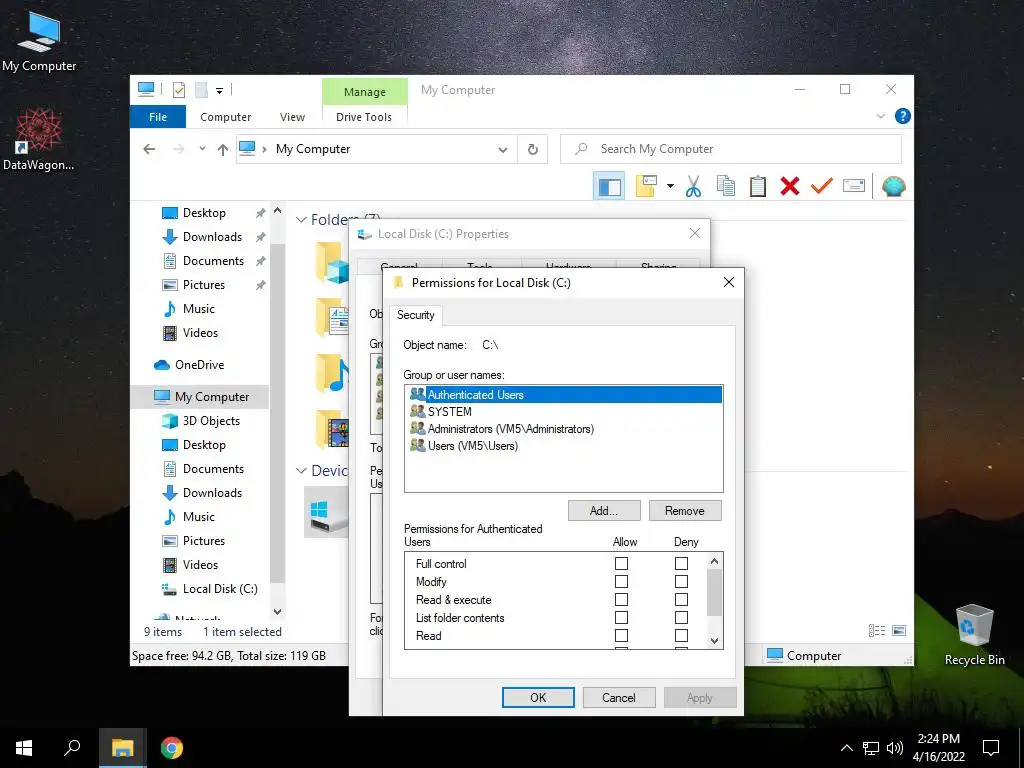Image resolution: width=1024 pixels, height=768 pixels.
Task: Check Allow for Modify permission
Action: tap(621, 581)
